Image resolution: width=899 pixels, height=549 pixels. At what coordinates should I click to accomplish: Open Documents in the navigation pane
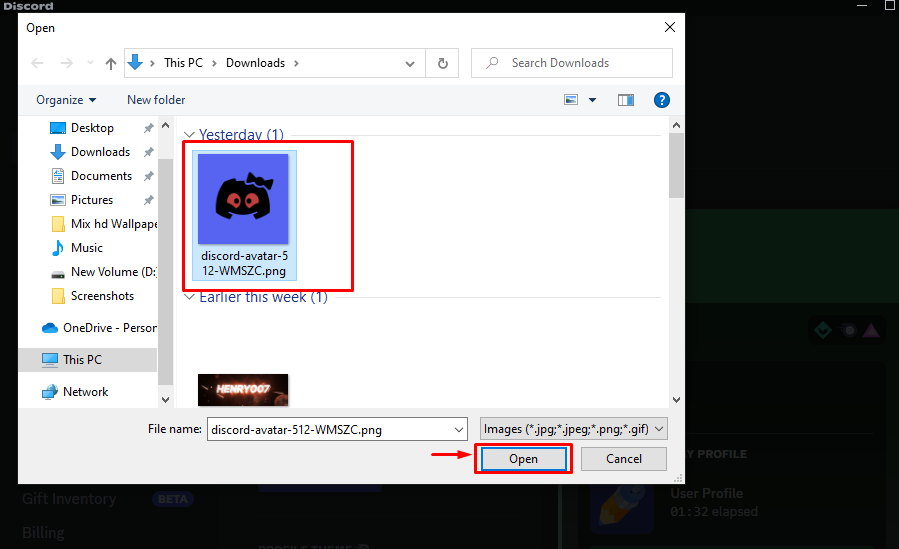pyautogui.click(x=101, y=176)
